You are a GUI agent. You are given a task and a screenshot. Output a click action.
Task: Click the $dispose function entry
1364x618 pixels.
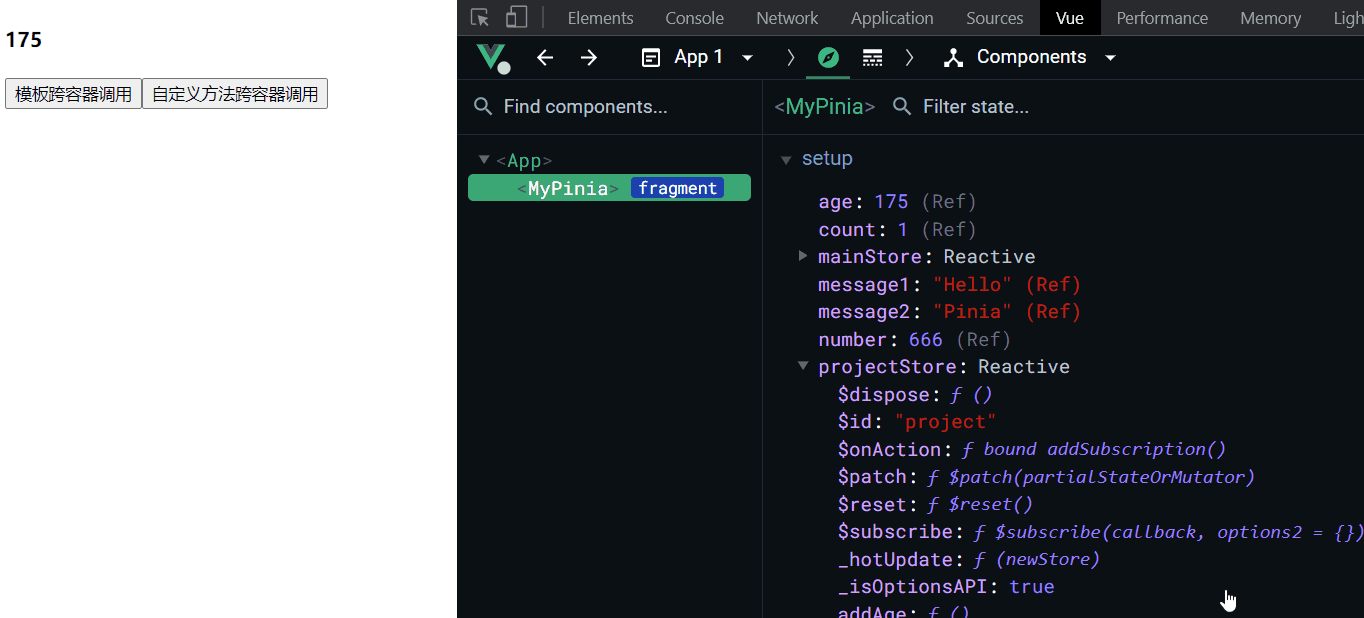point(915,394)
